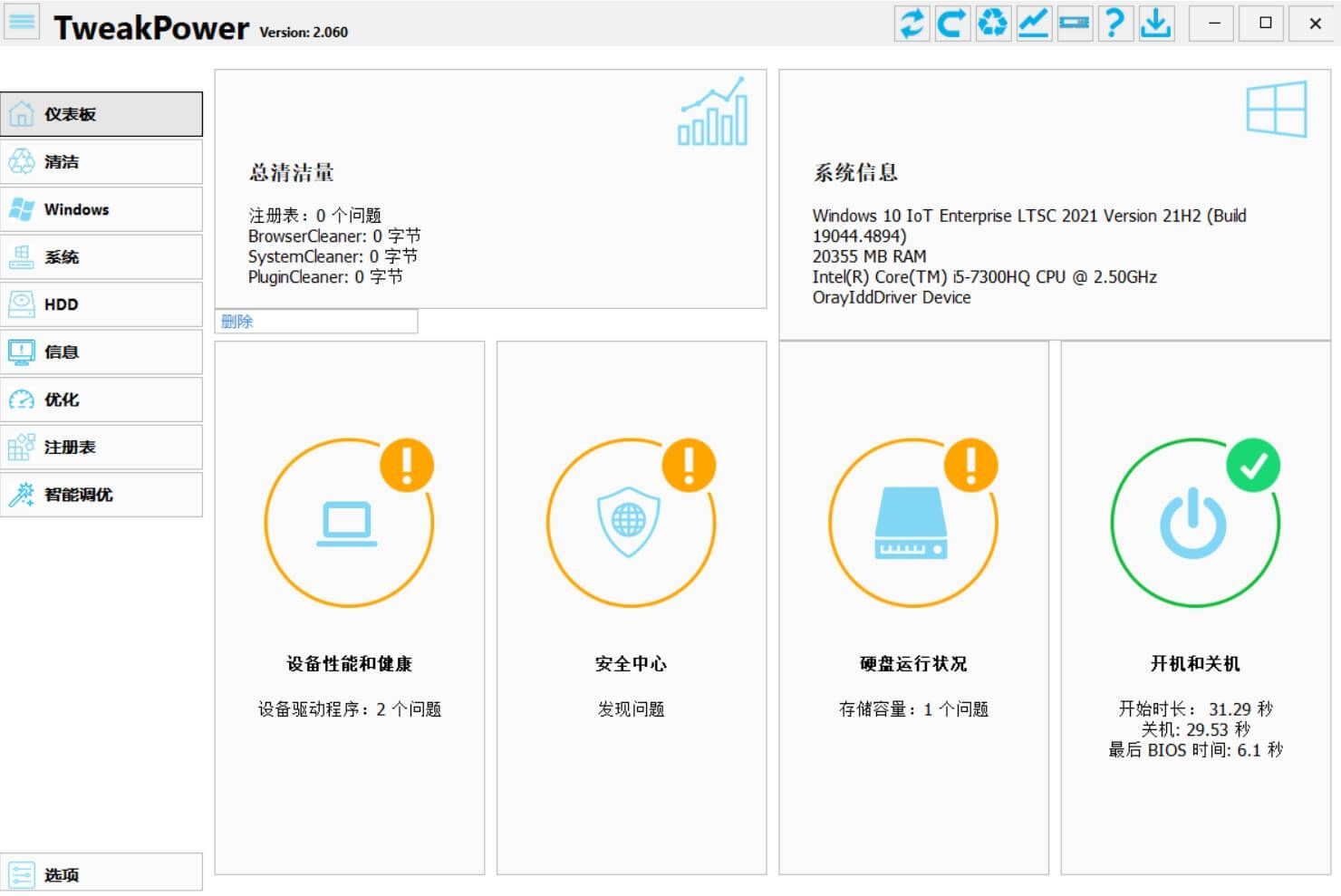Click the 系统信息 heading
This screenshot has width=1341, height=896.
[x=855, y=172]
